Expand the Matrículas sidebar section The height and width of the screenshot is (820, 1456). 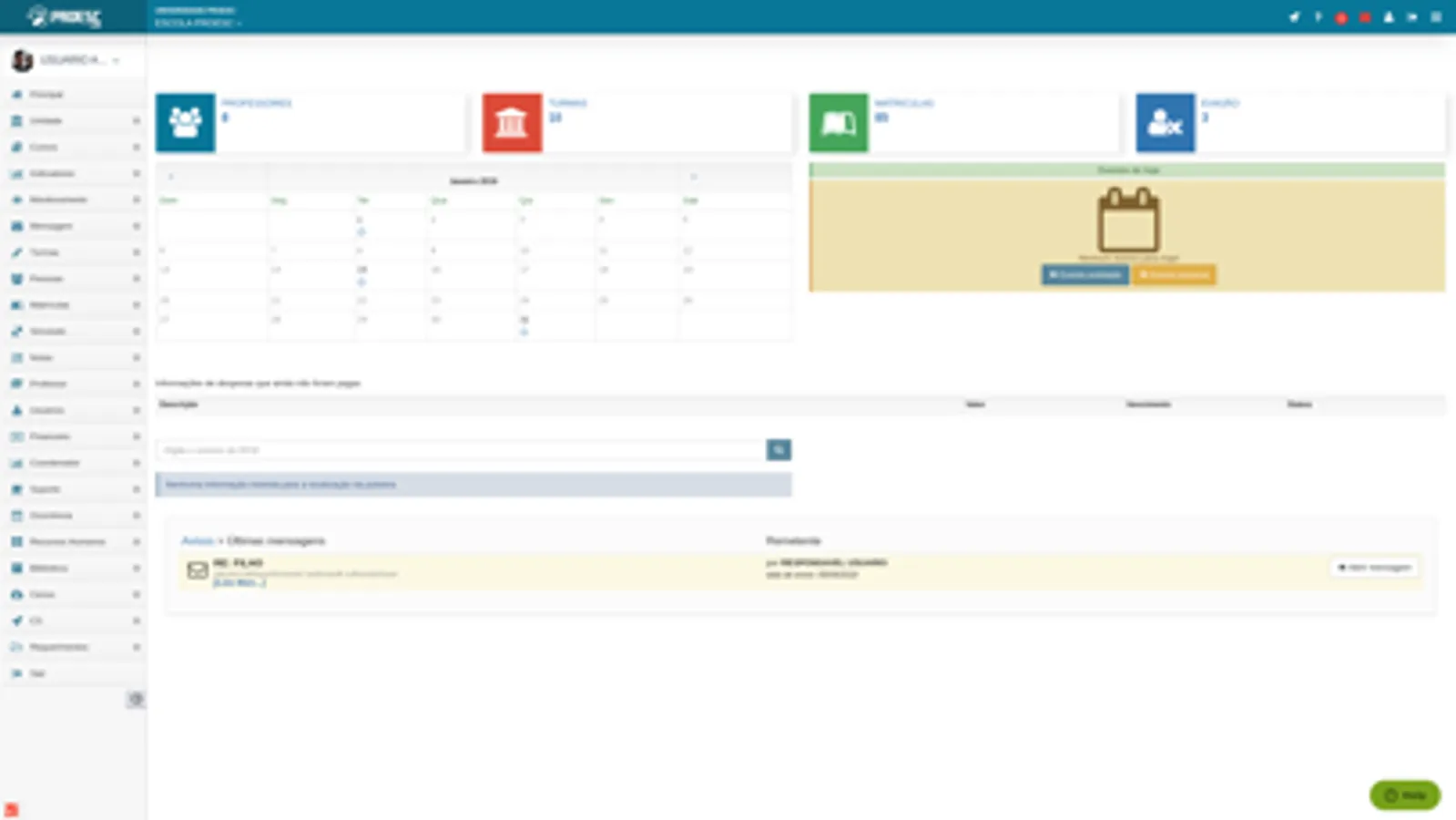(73, 305)
